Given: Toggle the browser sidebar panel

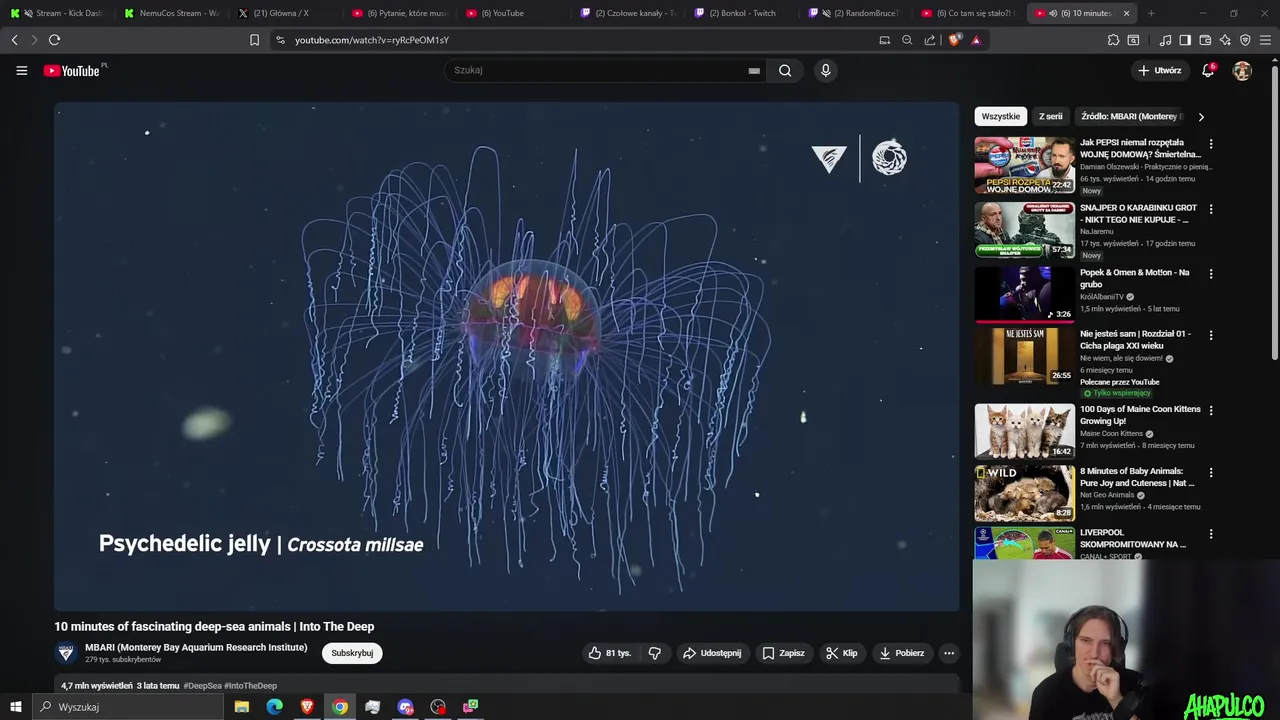Looking at the screenshot, I should tap(1185, 40).
